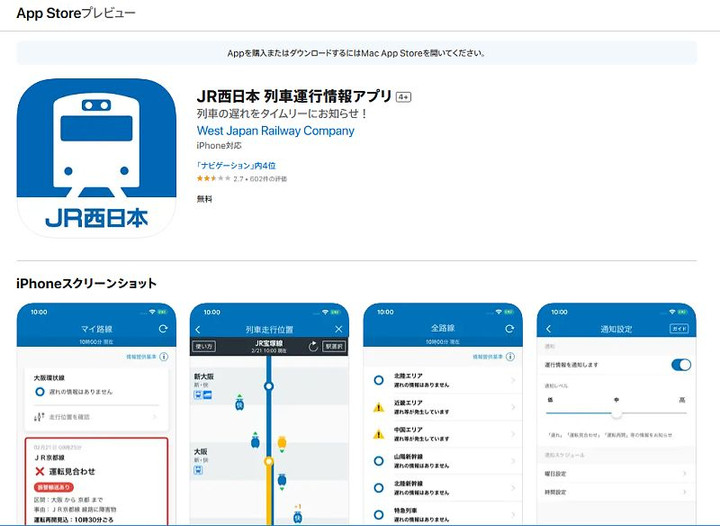Click the reload icon next to 駅選択
The image size is (720, 526).
[x=313, y=346]
